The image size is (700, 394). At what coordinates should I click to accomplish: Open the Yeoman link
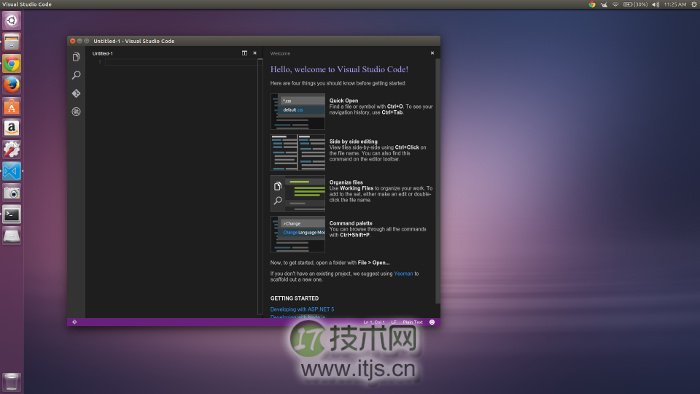point(404,274)
